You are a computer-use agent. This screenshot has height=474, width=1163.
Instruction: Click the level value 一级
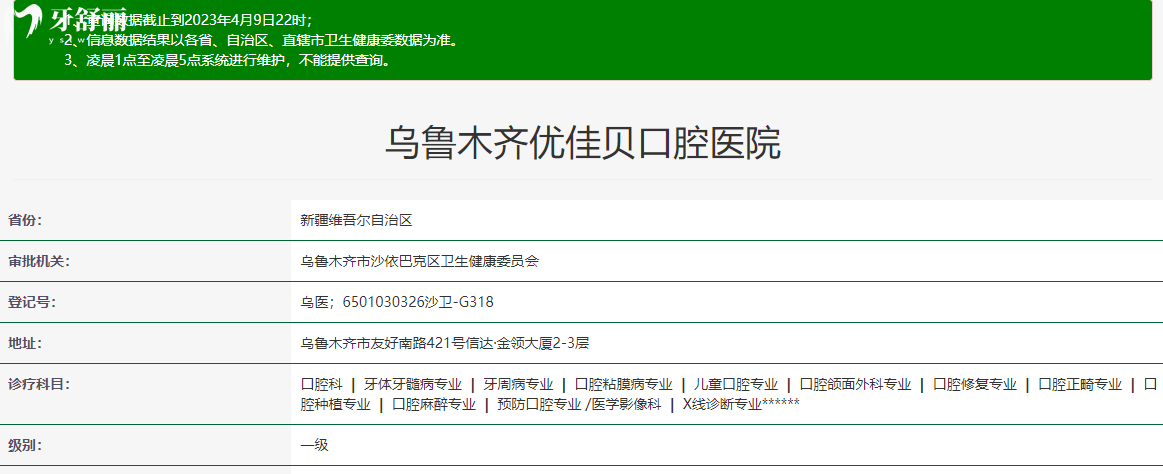314,445
